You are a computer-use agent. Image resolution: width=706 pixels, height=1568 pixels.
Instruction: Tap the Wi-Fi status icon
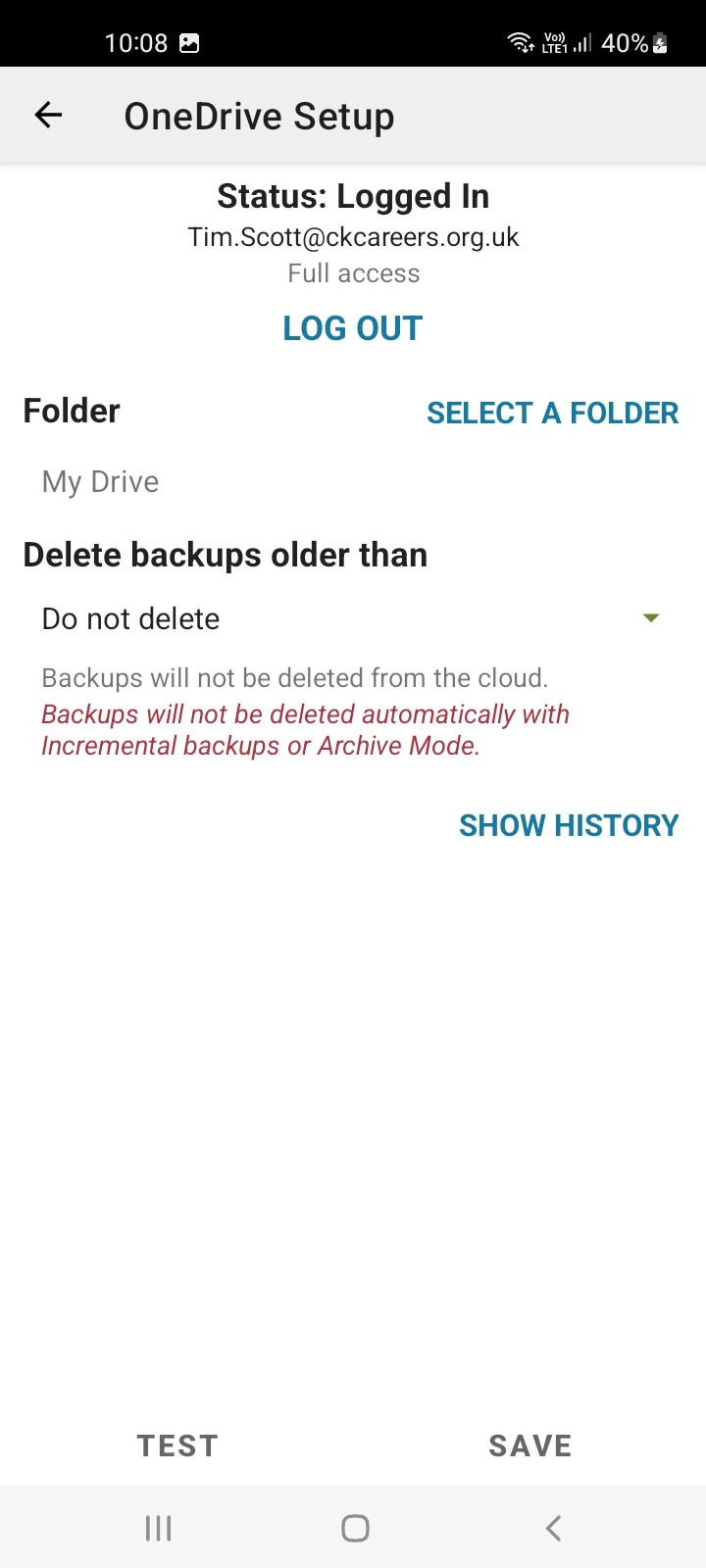520,42
